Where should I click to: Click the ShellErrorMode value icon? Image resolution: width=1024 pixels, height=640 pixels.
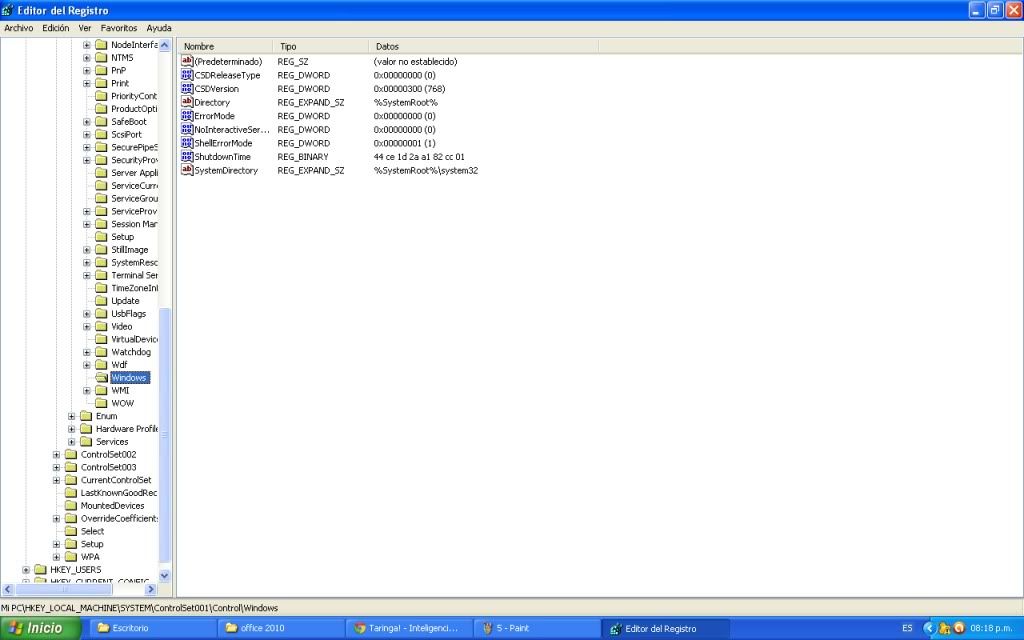187,143
